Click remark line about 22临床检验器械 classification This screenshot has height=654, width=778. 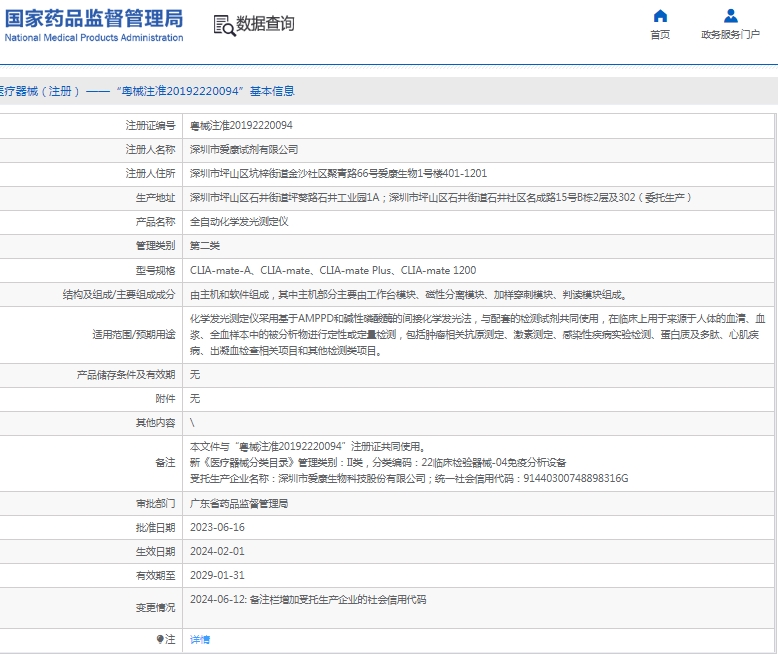point(378,462)
